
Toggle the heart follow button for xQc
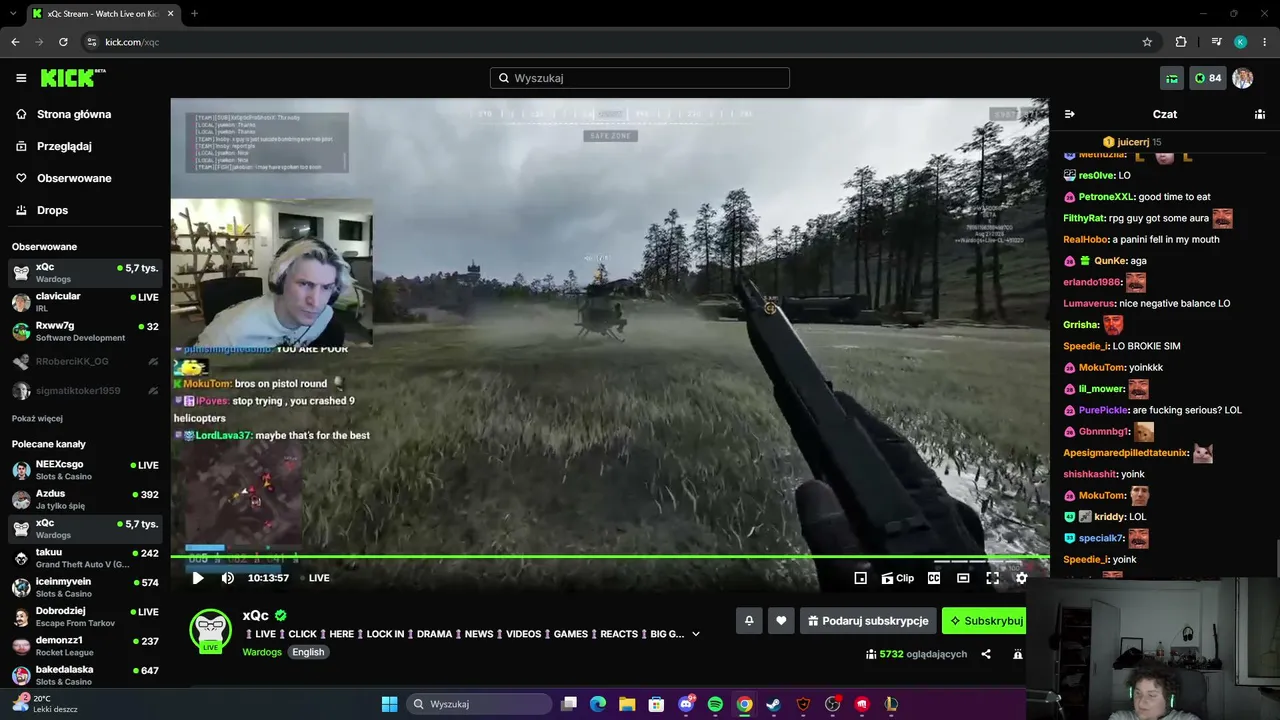tap(781, 621)
